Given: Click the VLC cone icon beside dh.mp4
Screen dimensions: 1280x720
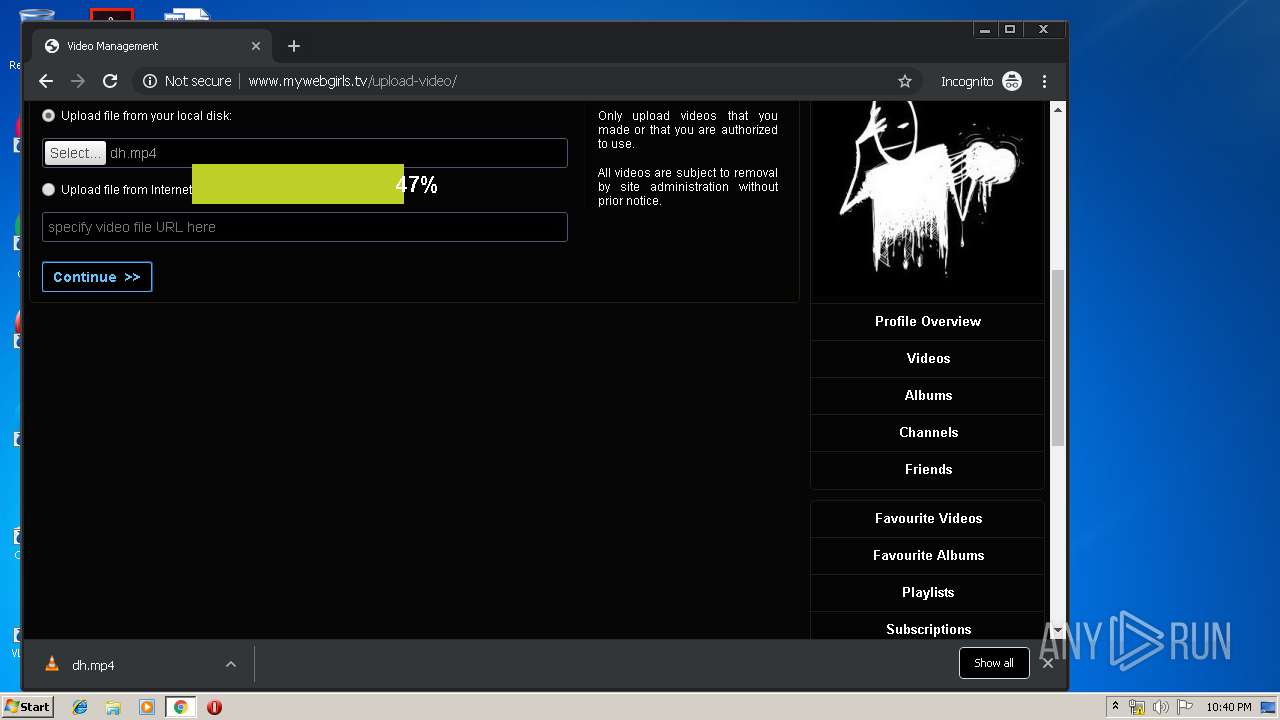Looking at the screenshot, I should pos(52,664).
